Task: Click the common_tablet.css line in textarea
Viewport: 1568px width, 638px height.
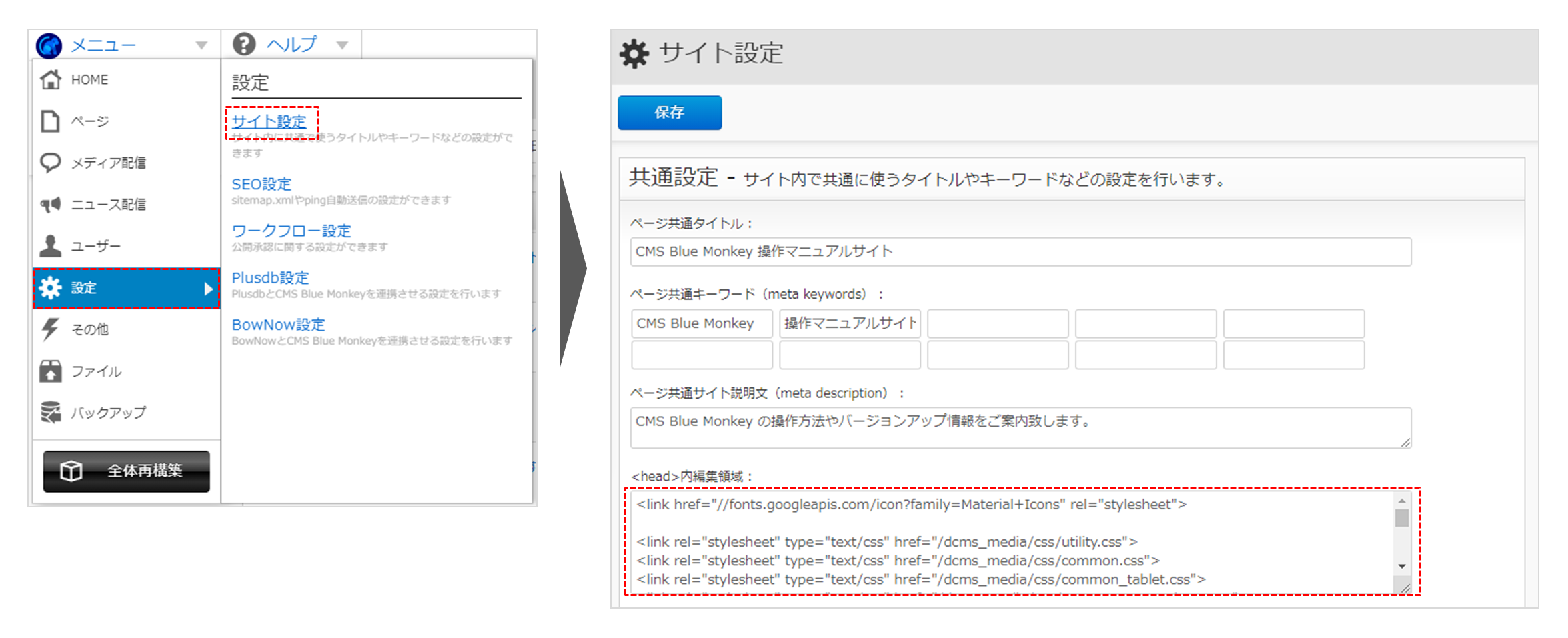Action: 921,579
